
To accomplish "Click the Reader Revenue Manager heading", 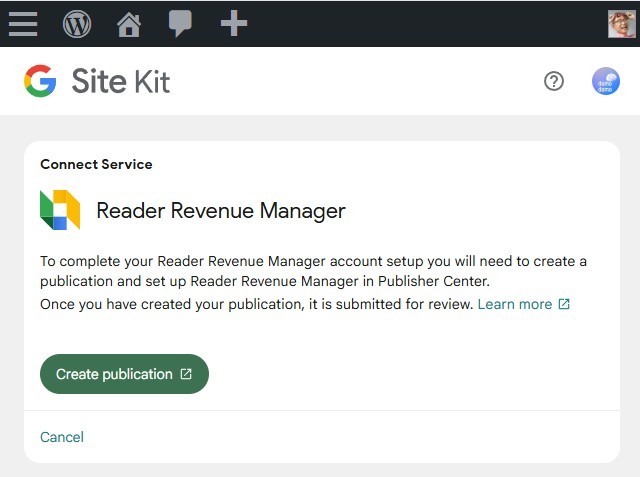I will click(x=221, y=211).
